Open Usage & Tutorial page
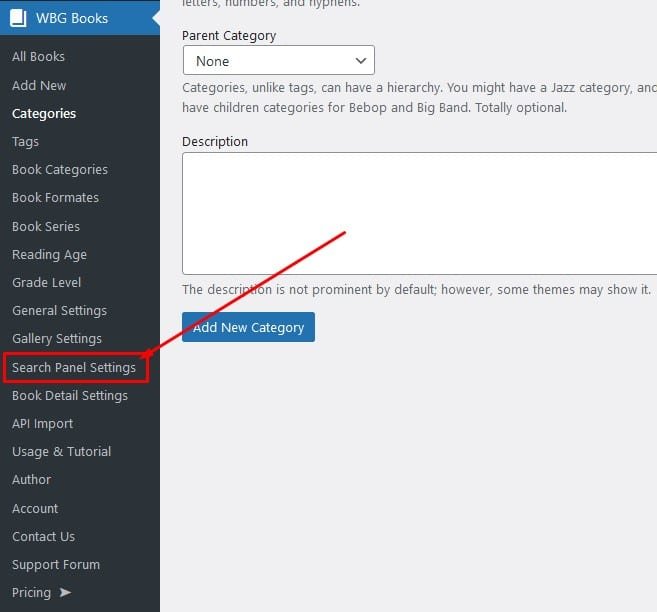Viewport: 657px width, 612px height. coord(62,452)
